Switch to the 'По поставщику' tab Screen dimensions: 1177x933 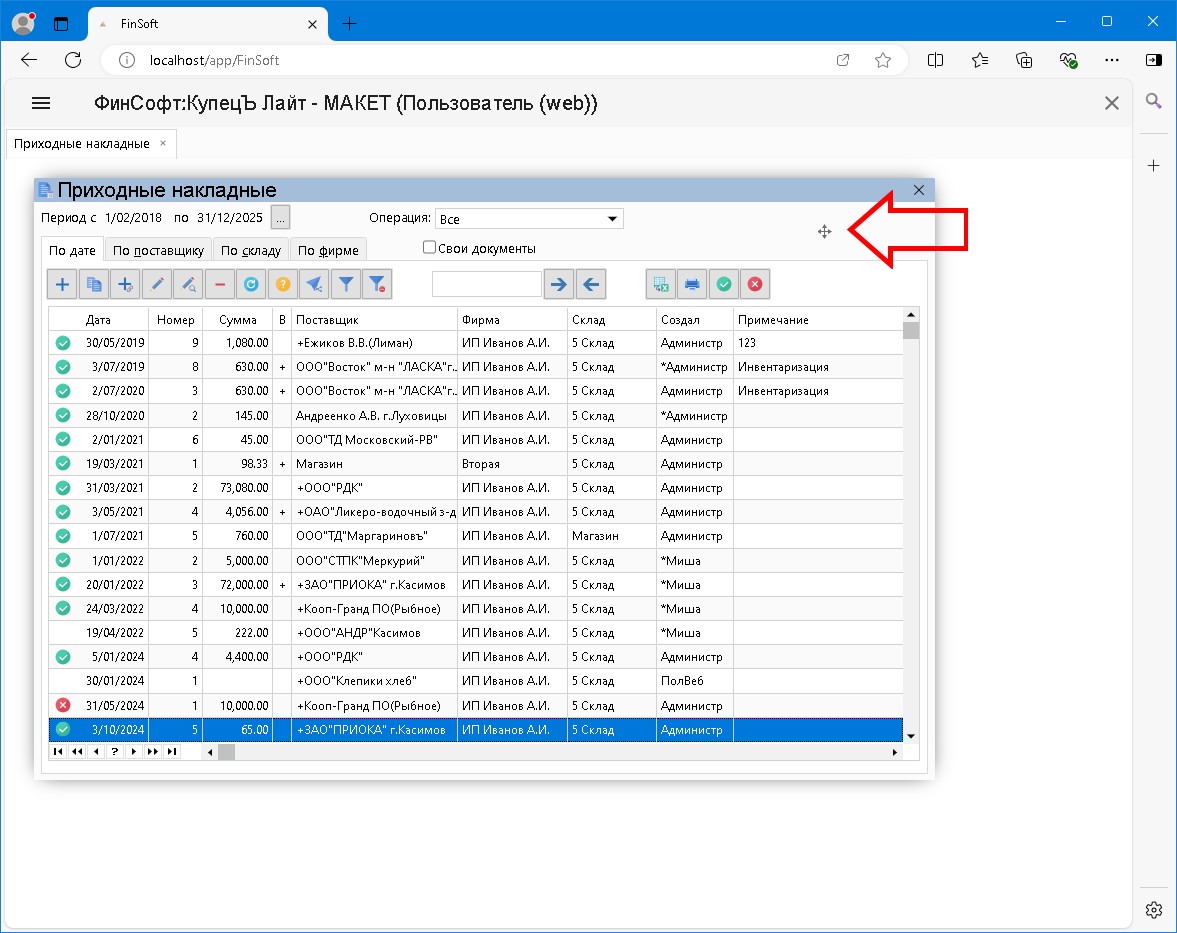pyautogui.click(x=158, y=251)
